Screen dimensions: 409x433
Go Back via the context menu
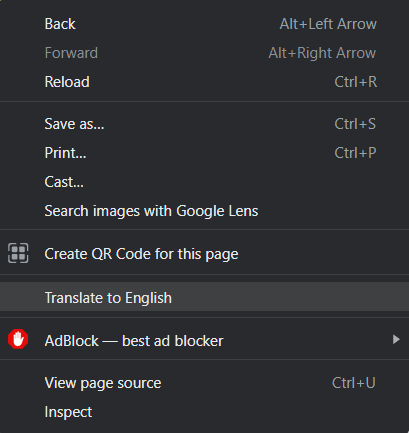(204, 24)
